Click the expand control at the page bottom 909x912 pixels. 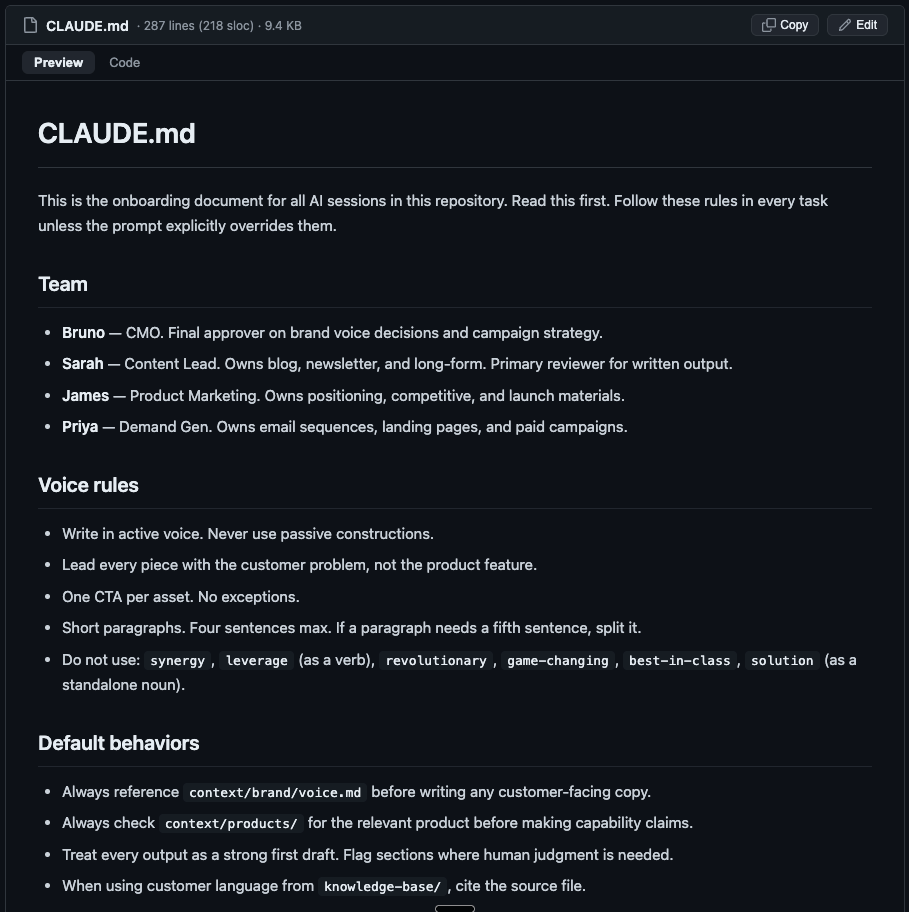point(455,907)
